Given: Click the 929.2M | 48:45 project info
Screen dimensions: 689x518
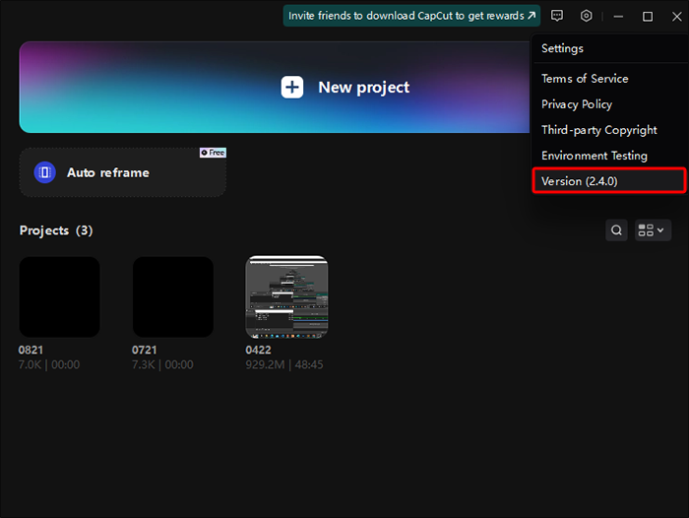Looking at the screenshot, I should point(284,365).
